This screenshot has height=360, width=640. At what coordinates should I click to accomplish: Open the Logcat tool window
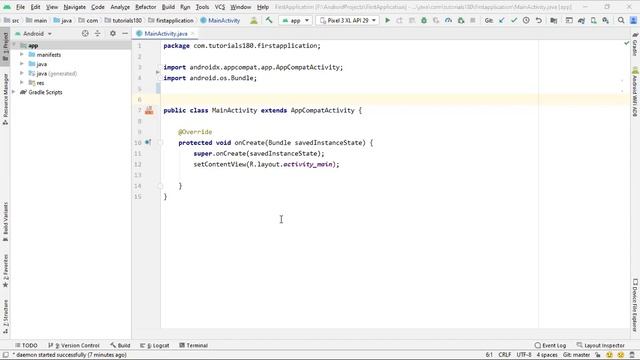pos(155,345)
